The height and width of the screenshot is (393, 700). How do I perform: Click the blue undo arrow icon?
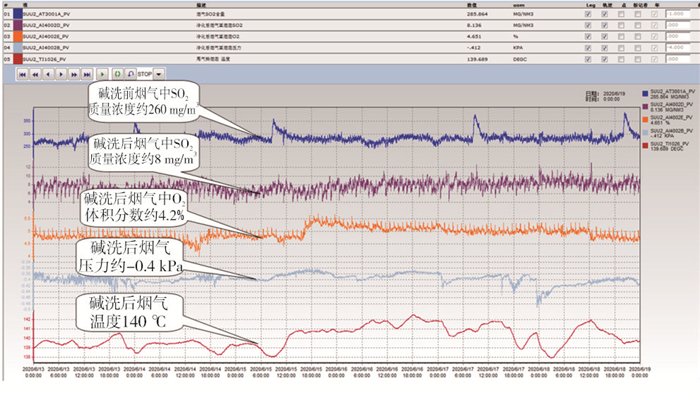coord(130,74)
